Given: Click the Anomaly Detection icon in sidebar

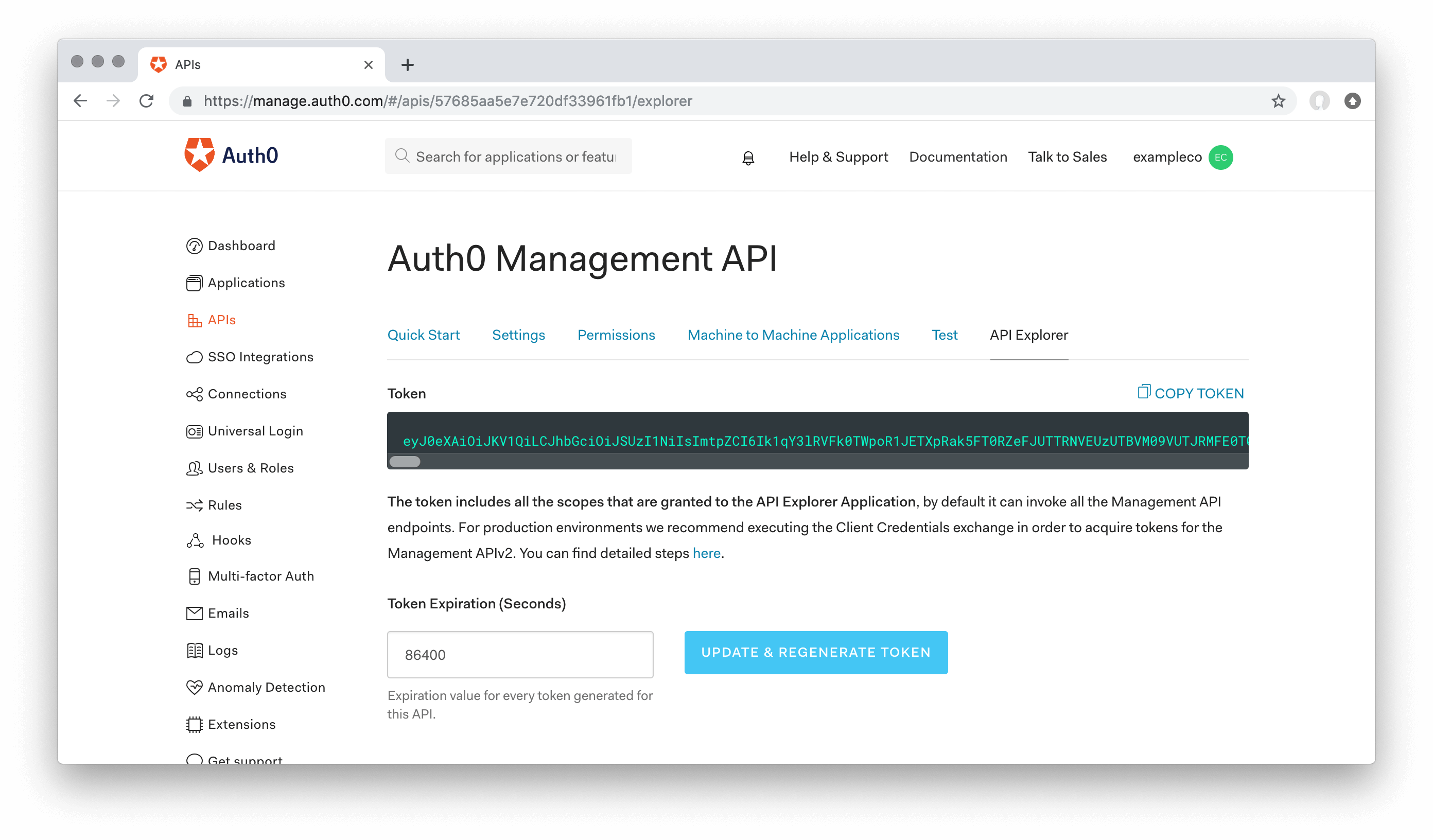Looking at the screenshot, I should pyautogui.click(x=193, y=687).
